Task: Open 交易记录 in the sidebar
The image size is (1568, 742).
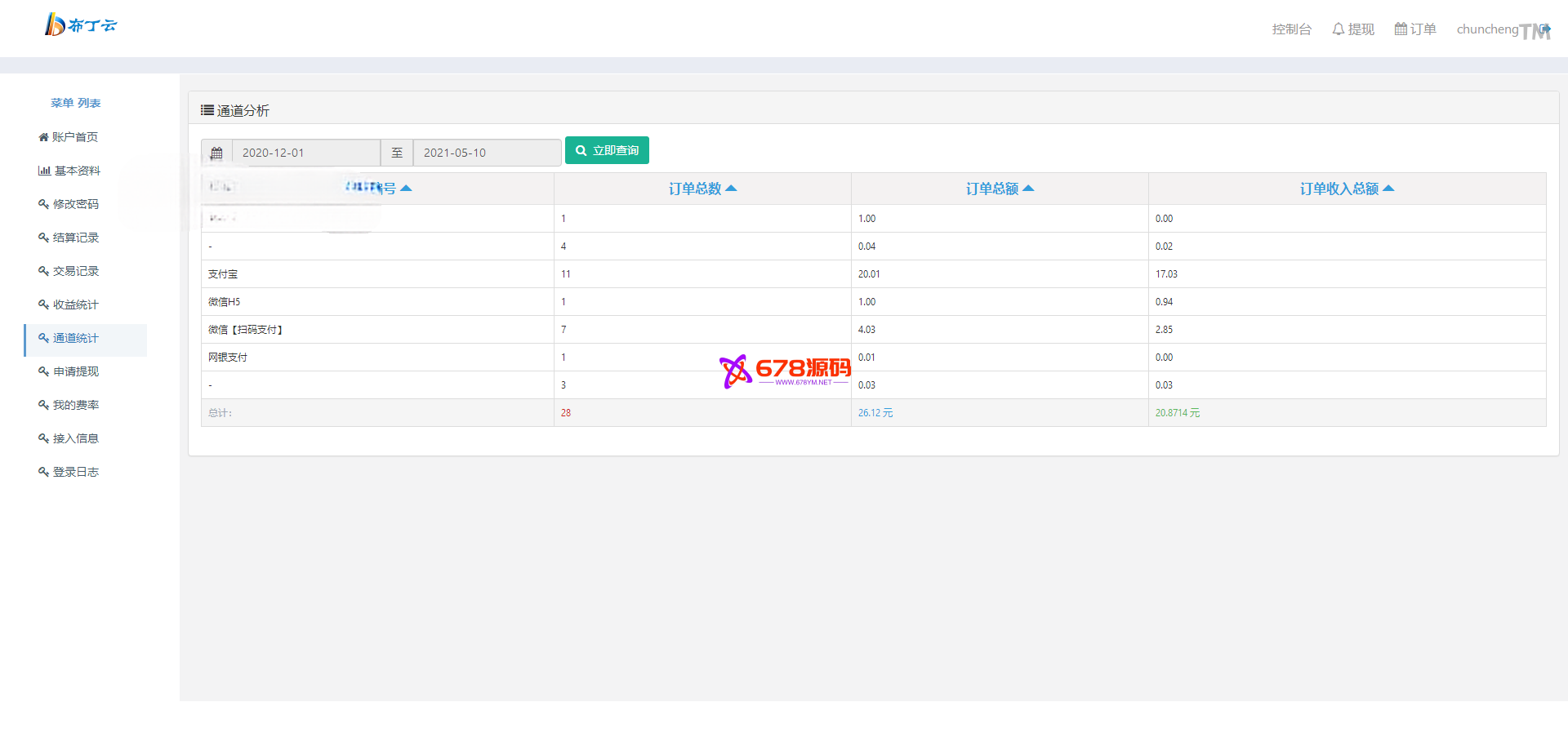Action: (x=75, y=271)
